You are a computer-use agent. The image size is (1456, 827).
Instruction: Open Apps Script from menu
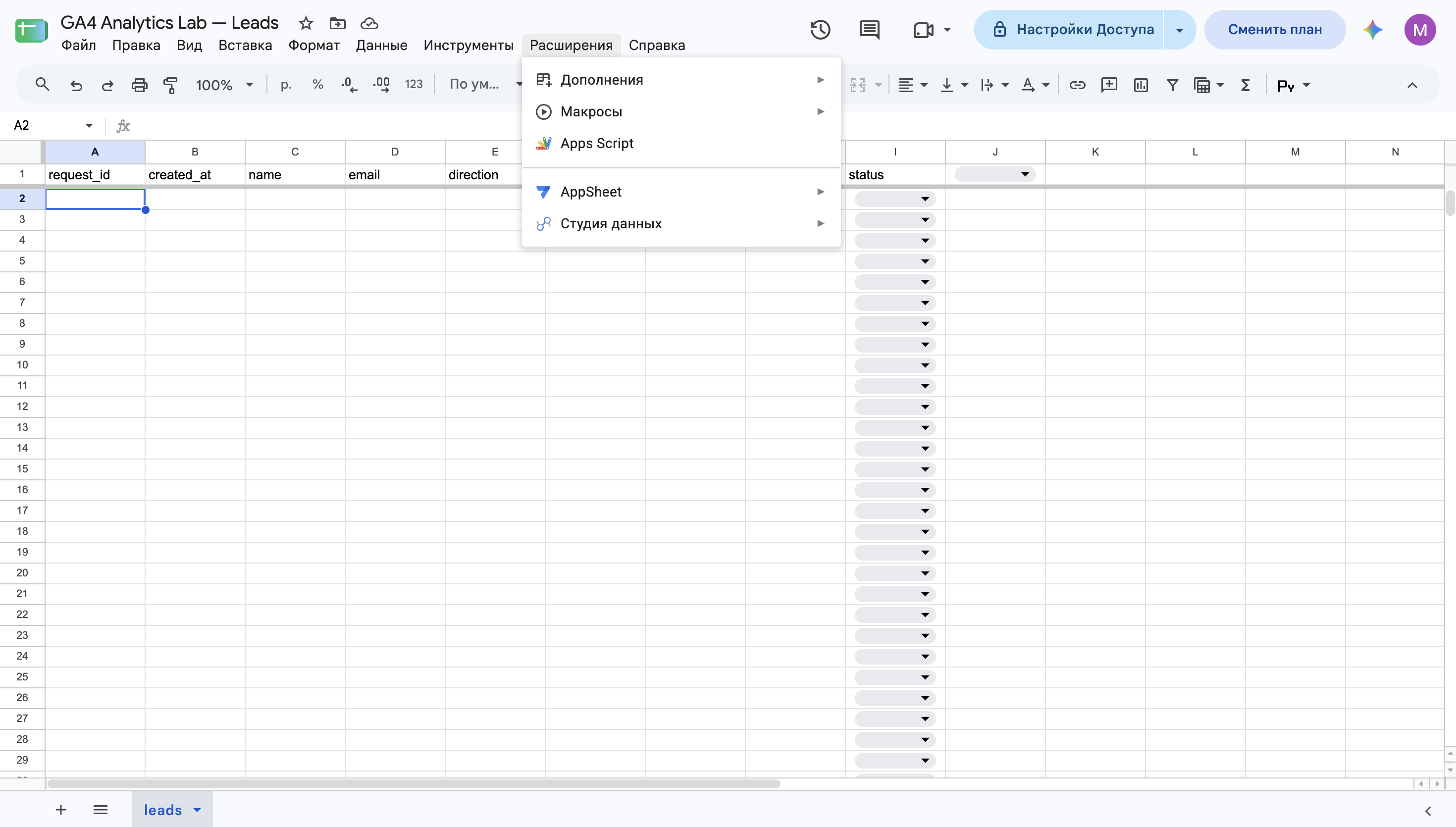[x=681, y=144]
